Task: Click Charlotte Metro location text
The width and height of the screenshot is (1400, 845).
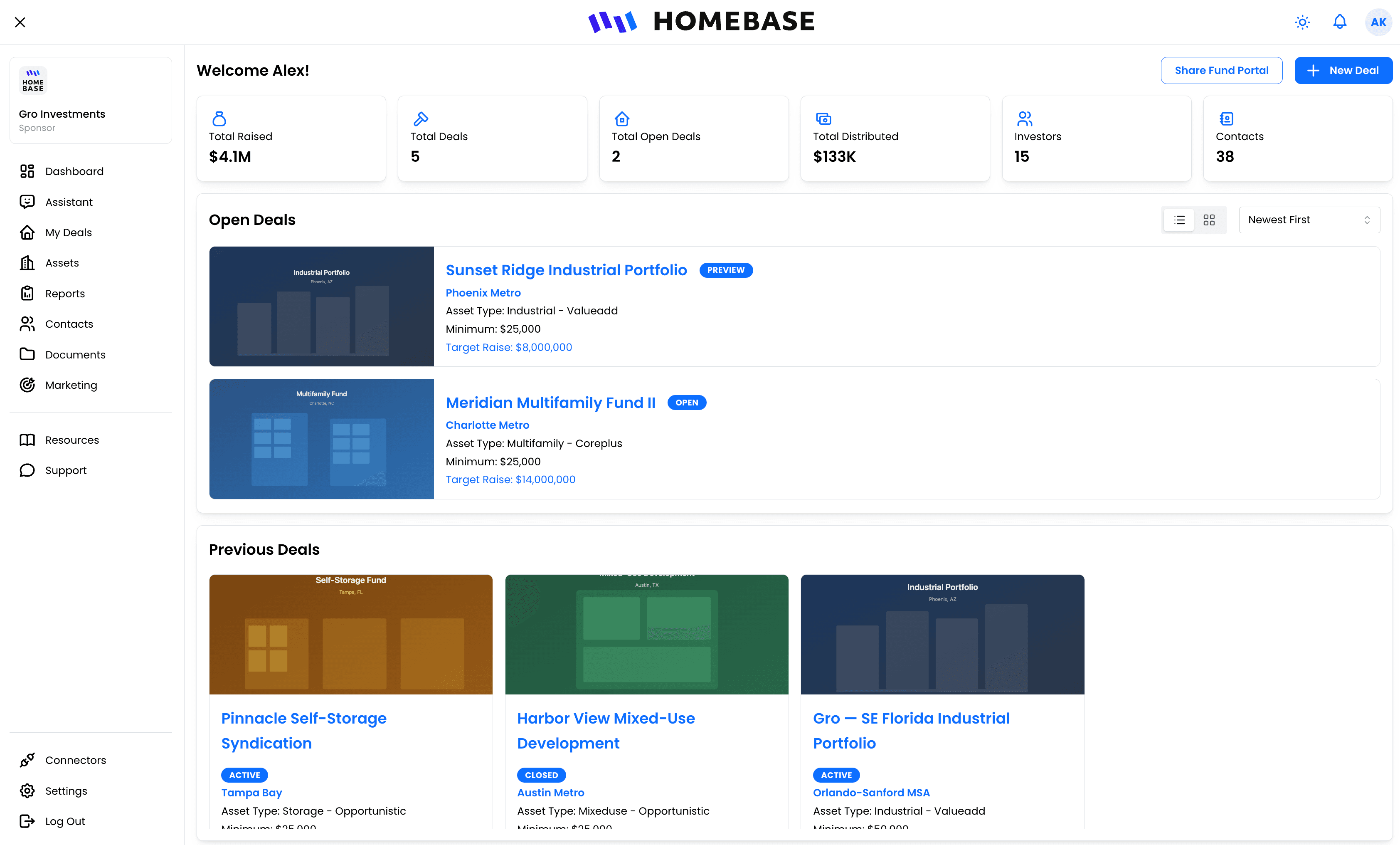Action: pyautogui.click(x=487, y=425)
